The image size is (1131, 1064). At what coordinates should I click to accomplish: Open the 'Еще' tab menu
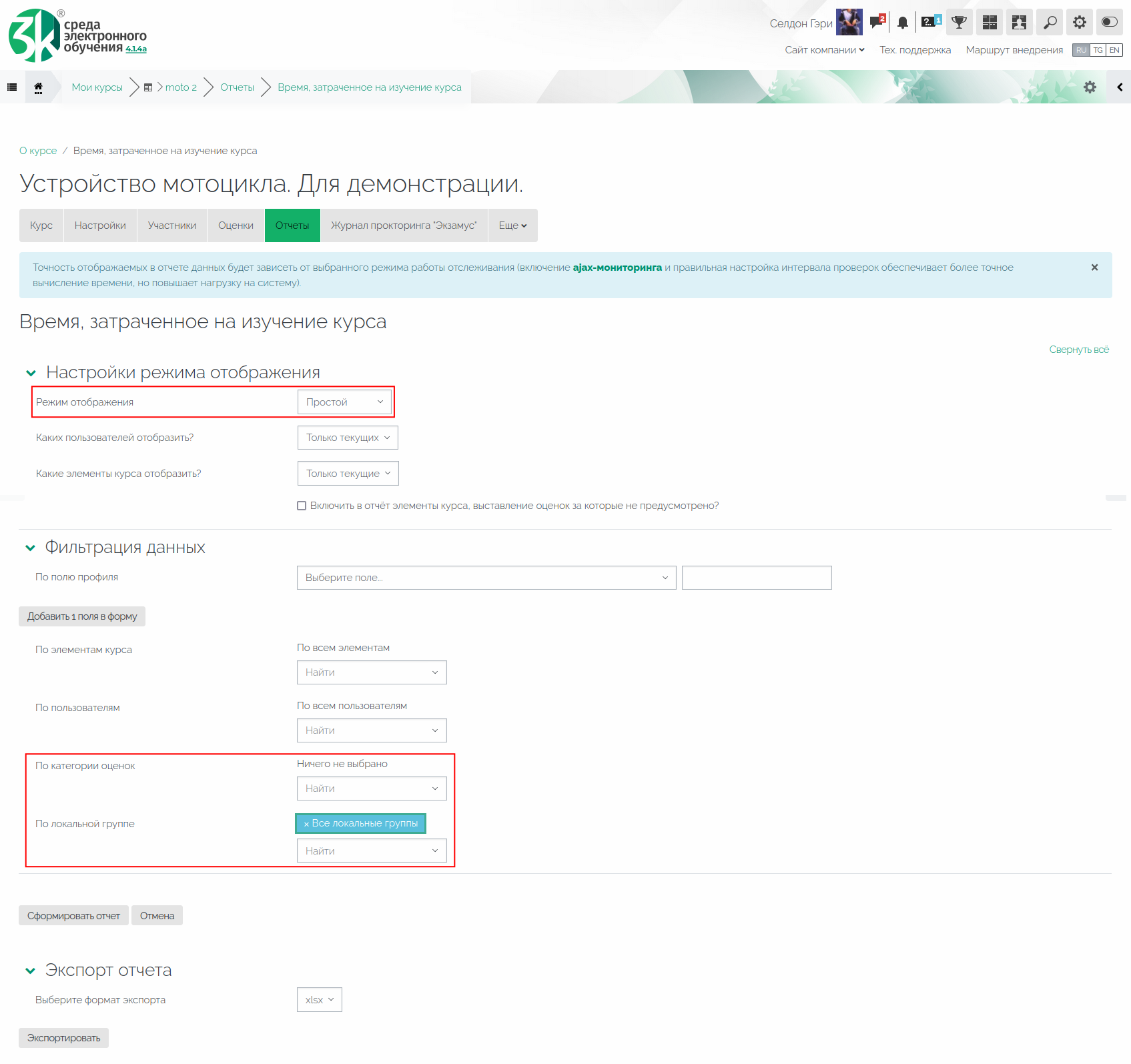coord(512,225)
